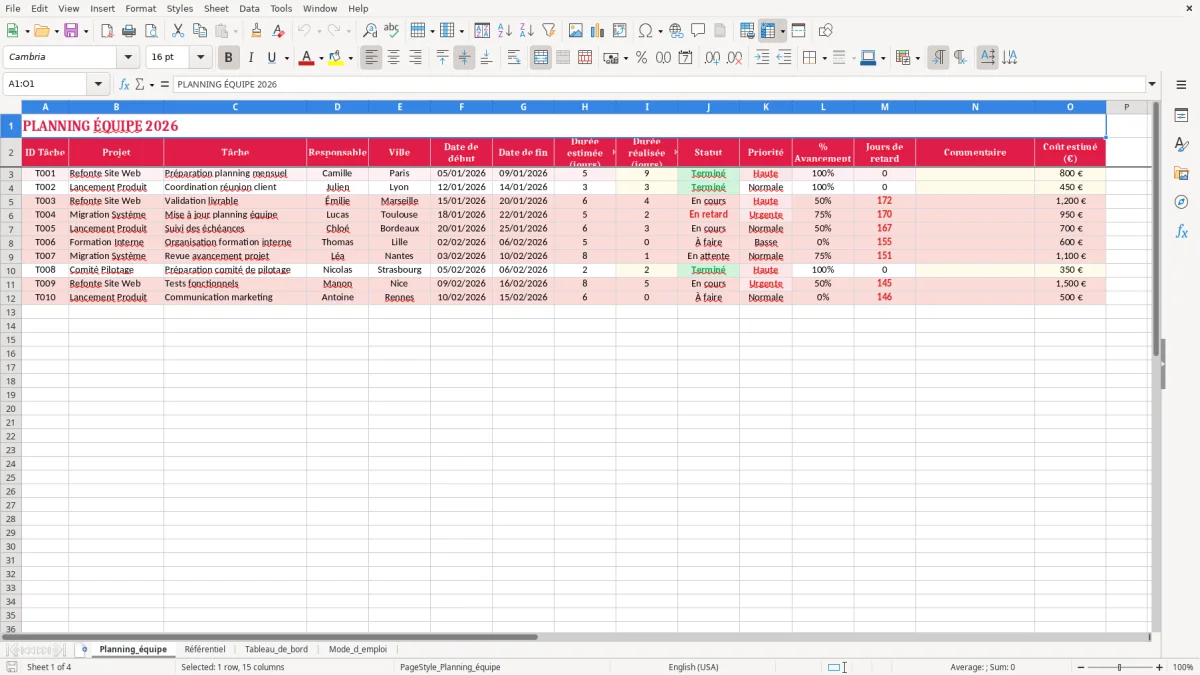Open background color dropdown arrow
The image size is (1200, 675).
point(350,58)
